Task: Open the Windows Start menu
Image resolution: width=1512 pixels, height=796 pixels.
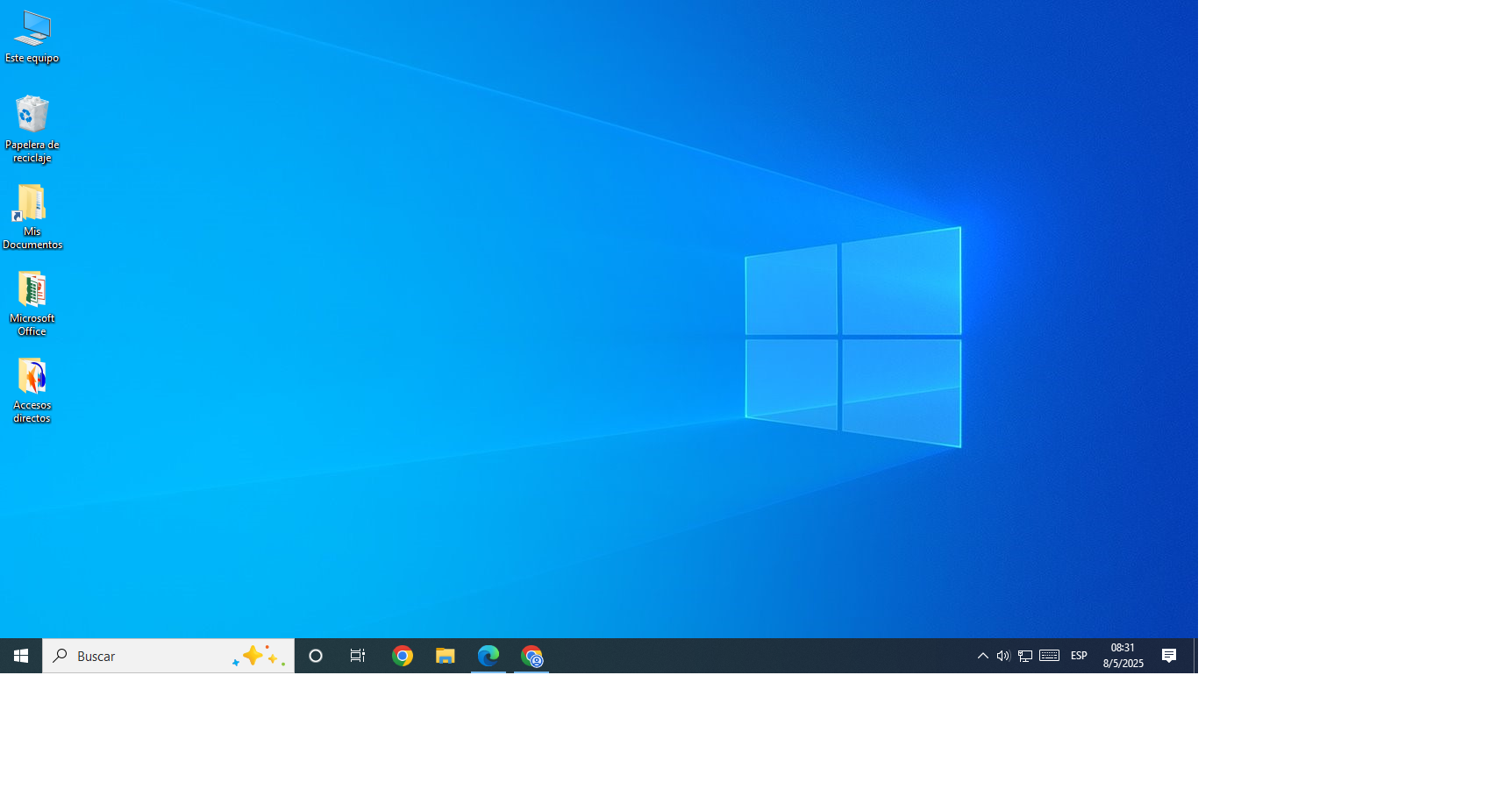Action: click(21, 656)
